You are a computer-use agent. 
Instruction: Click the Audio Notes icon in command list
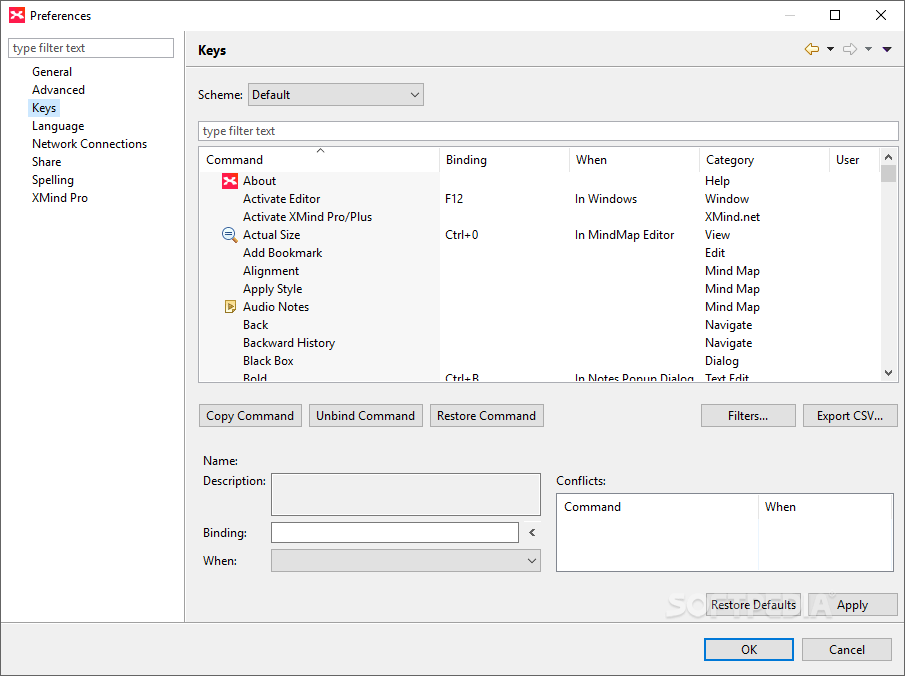pos(228,306)
